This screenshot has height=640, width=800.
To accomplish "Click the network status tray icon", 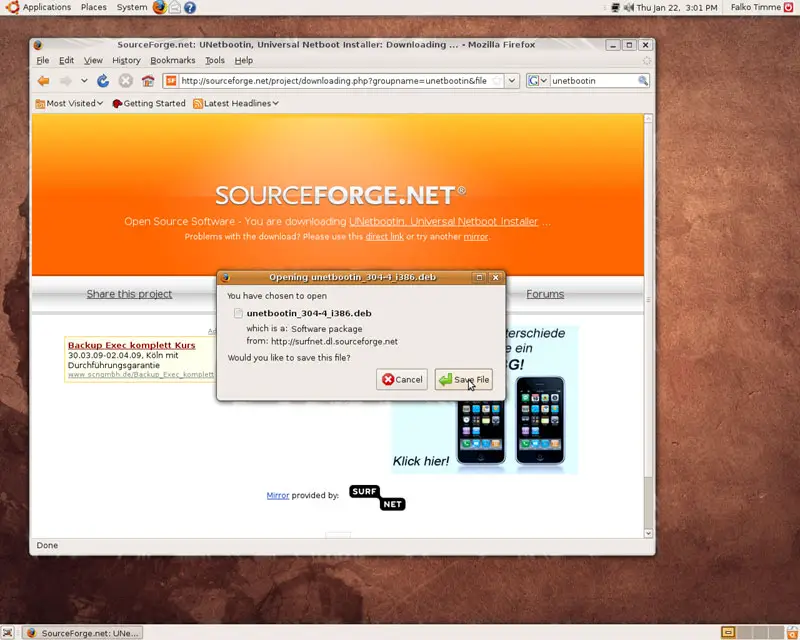I will (x=616, y=8).
